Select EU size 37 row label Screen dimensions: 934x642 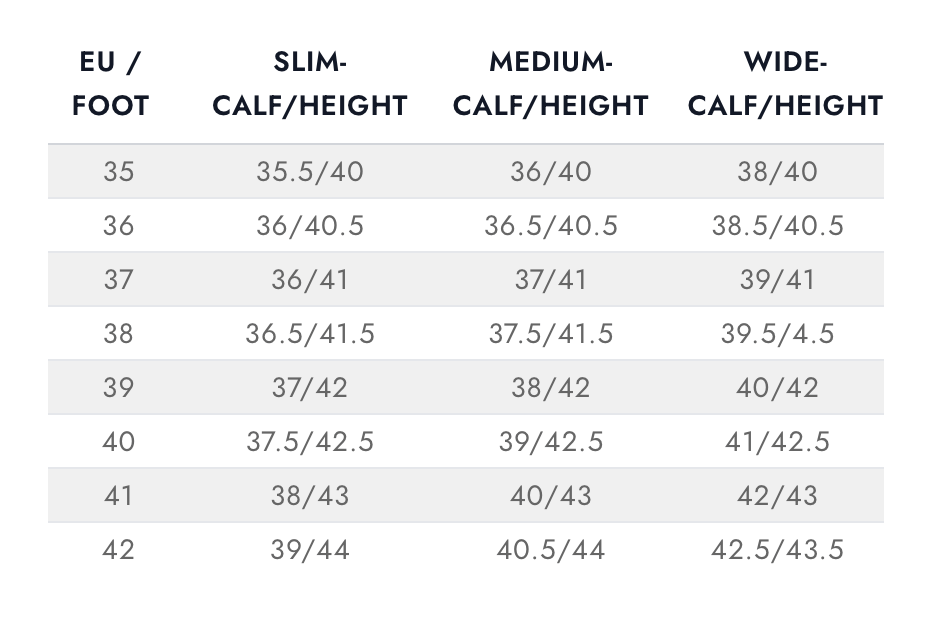tap(119, 279)
